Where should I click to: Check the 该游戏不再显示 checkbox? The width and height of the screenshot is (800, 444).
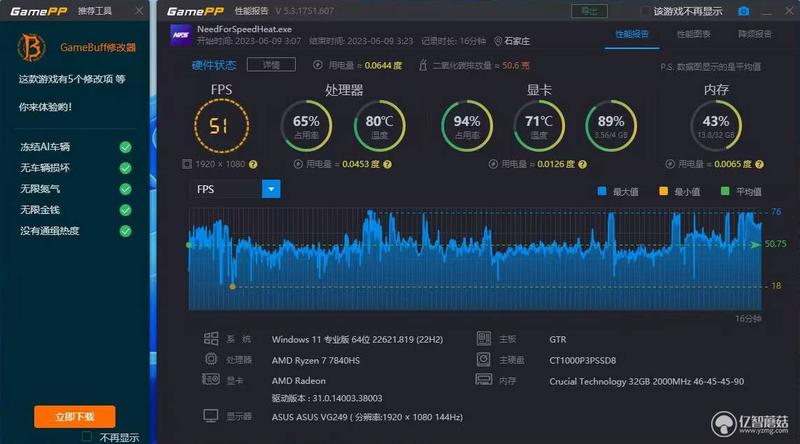coord(645,11)
